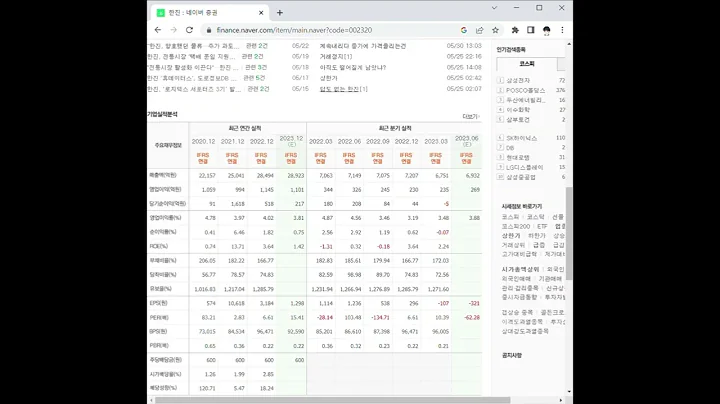The height and width of the screenshot is (404, 720).
Task: Toggle the browser side panel icon
Action: pyautogui.click(x=530, y=30)
